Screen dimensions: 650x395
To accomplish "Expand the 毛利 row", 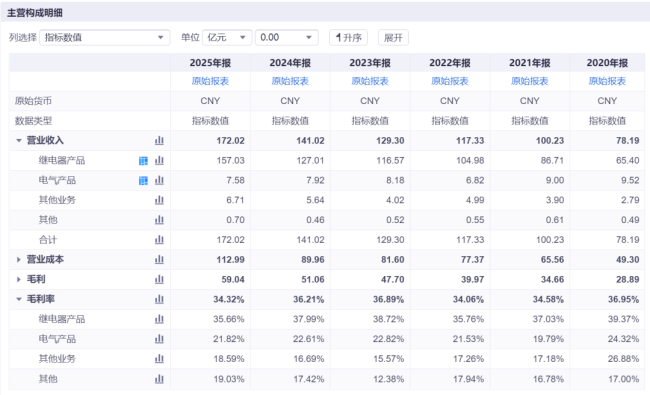I will (19, 279).
